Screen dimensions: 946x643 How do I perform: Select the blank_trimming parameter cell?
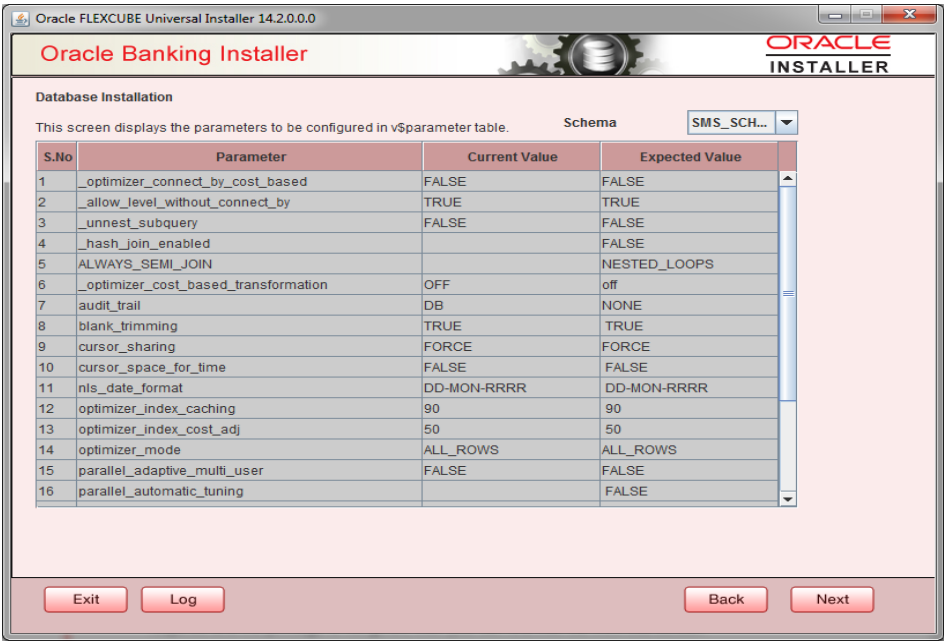point(250,326)
